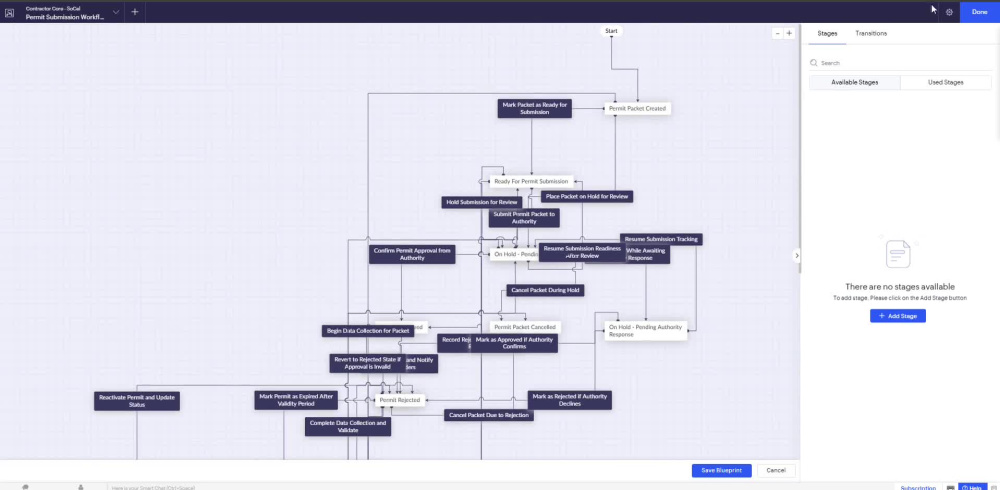
Task: Open Mark as Approved if Authority Confirms transition
Action: pyautogui.click(x=515, y=343)
